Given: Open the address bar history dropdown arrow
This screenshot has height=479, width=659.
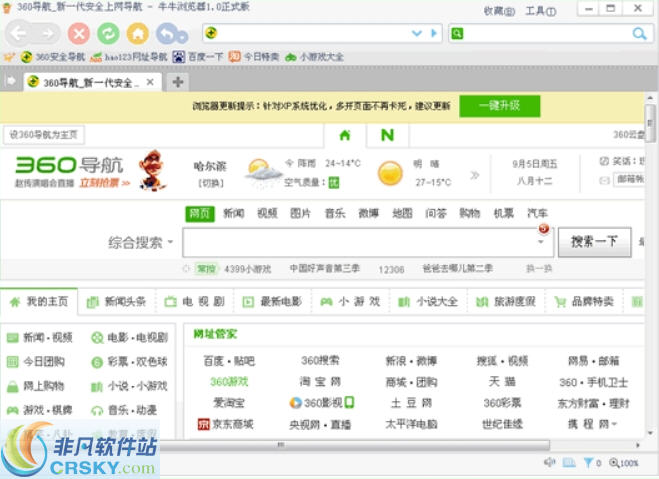Looking at the screenshot, I should point(416,33).
